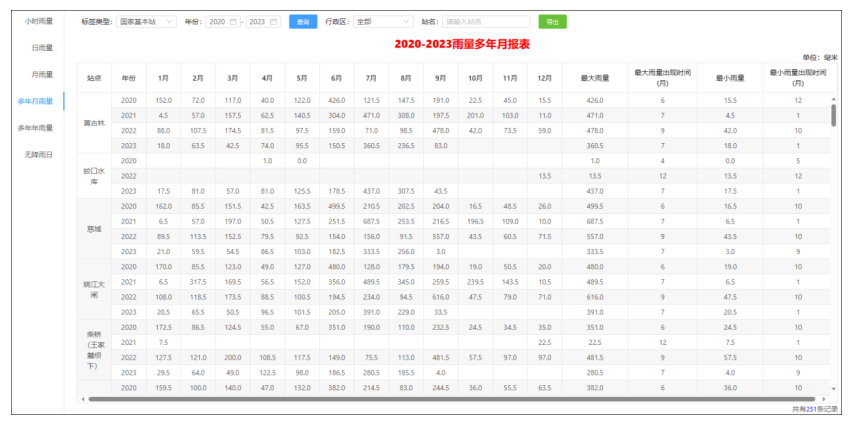Open the 标签类型 dropdown showing 国家基本站

pos(146,22)
